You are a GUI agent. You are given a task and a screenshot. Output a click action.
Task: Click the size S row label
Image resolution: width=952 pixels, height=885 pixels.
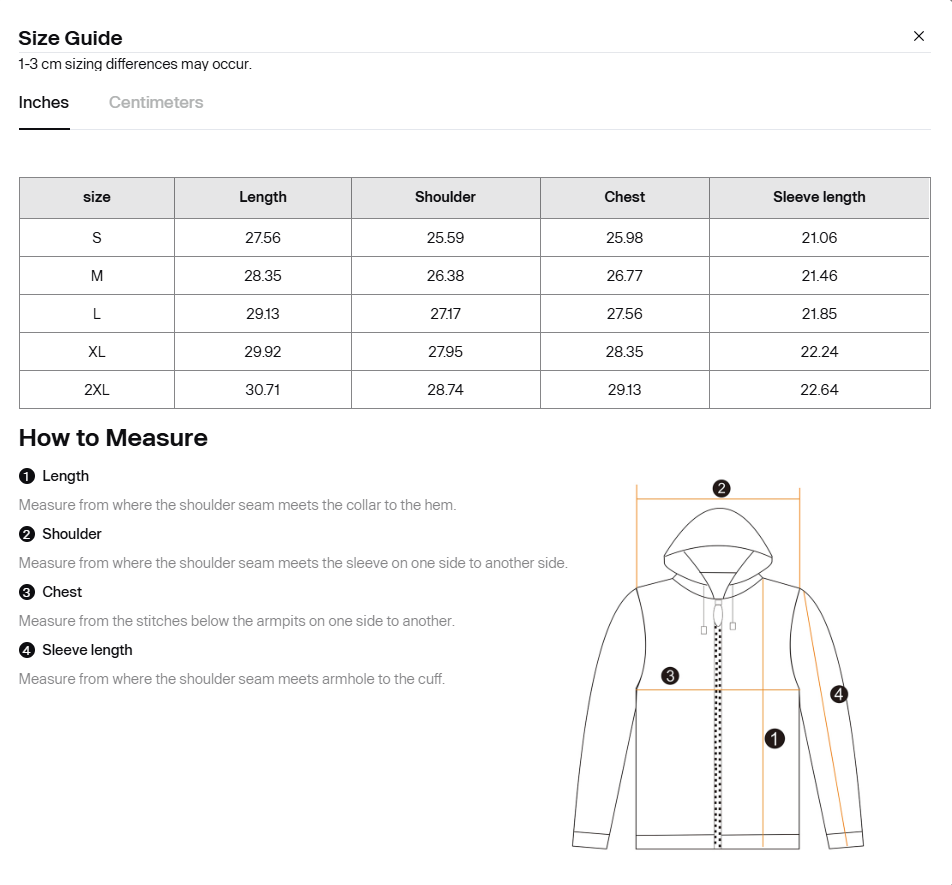click(97, 238)
